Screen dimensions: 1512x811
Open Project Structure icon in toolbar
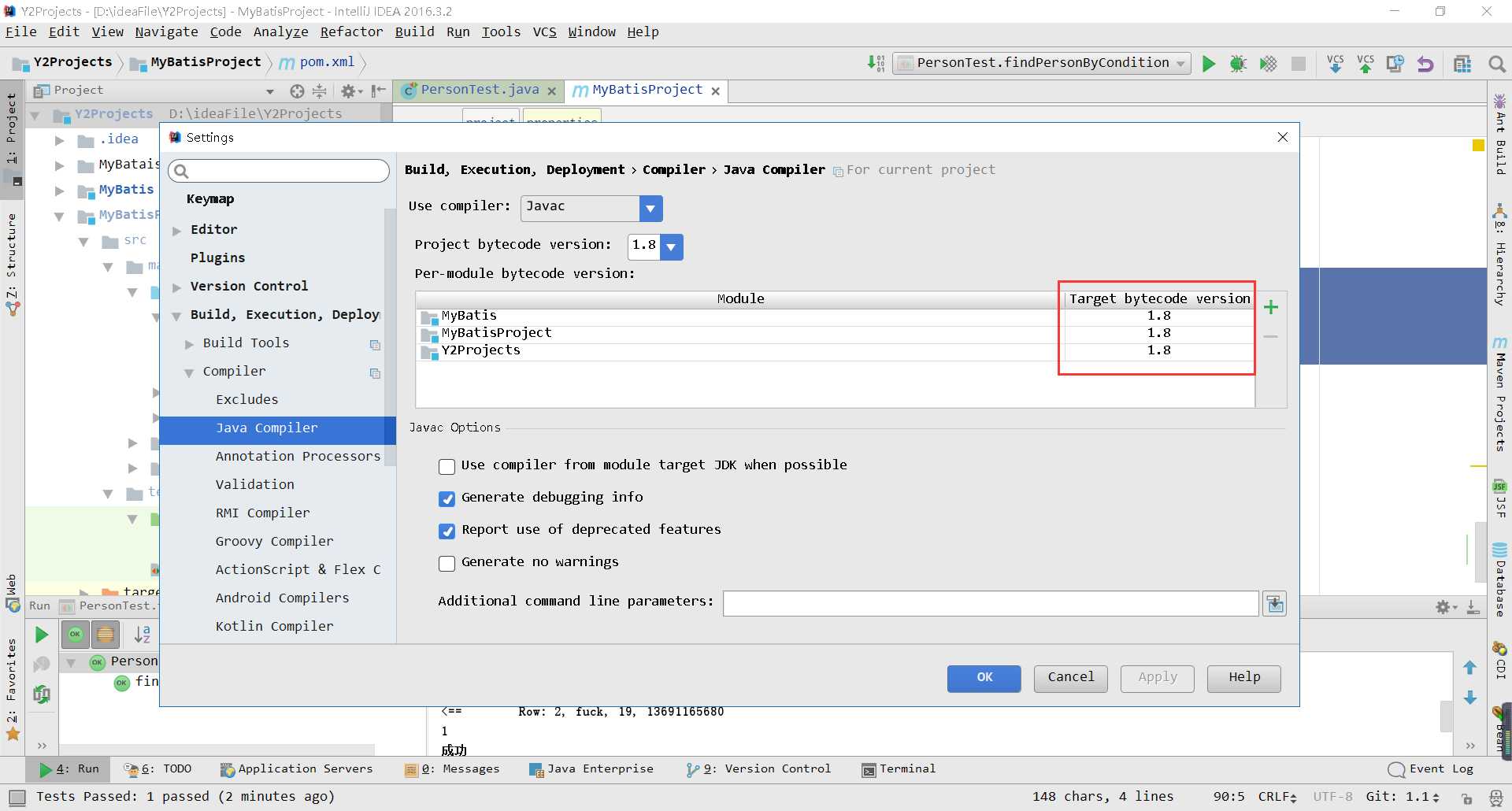click(1462, 64)
